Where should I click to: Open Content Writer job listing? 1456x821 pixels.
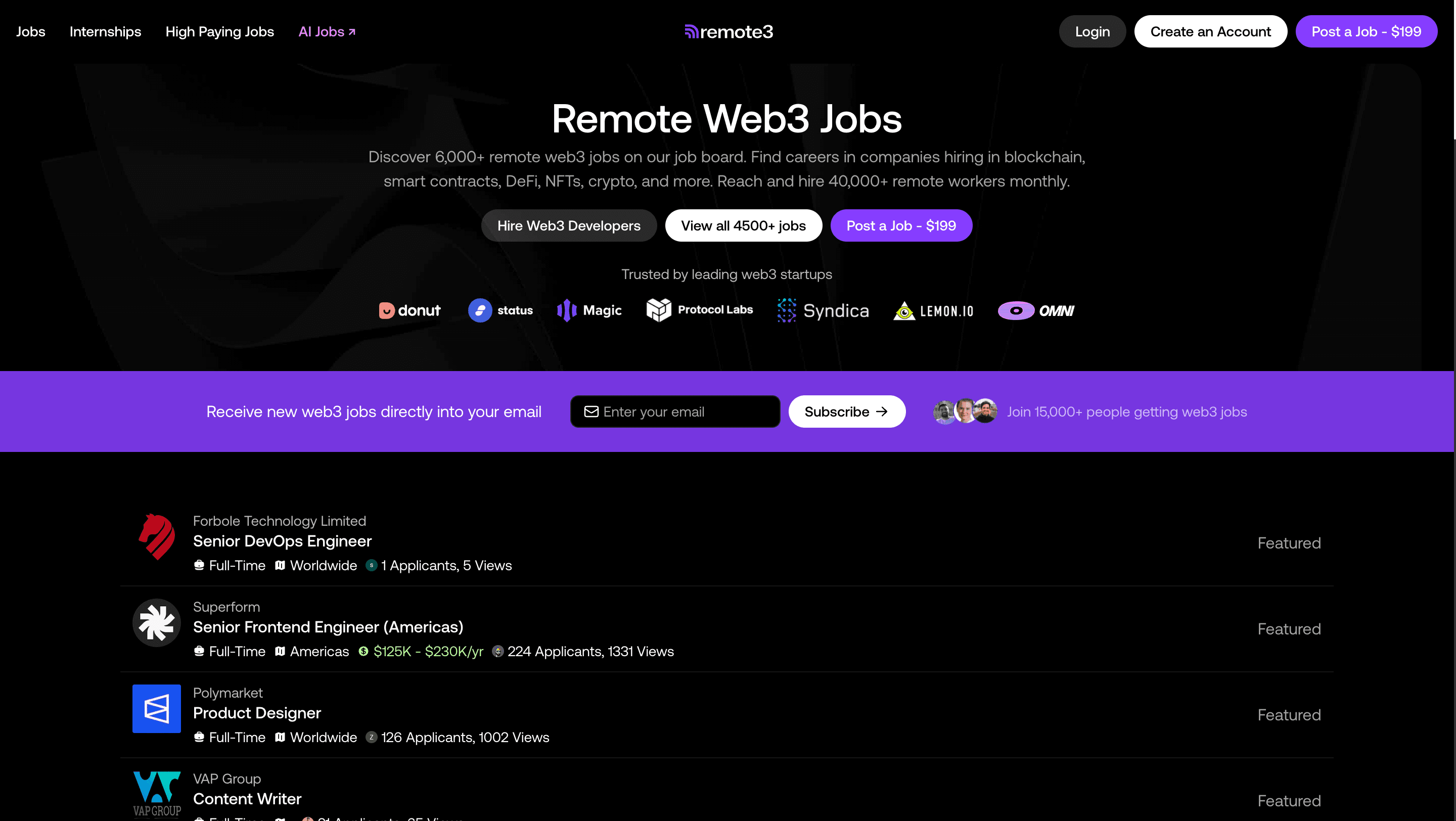click(x=247, y=799)
